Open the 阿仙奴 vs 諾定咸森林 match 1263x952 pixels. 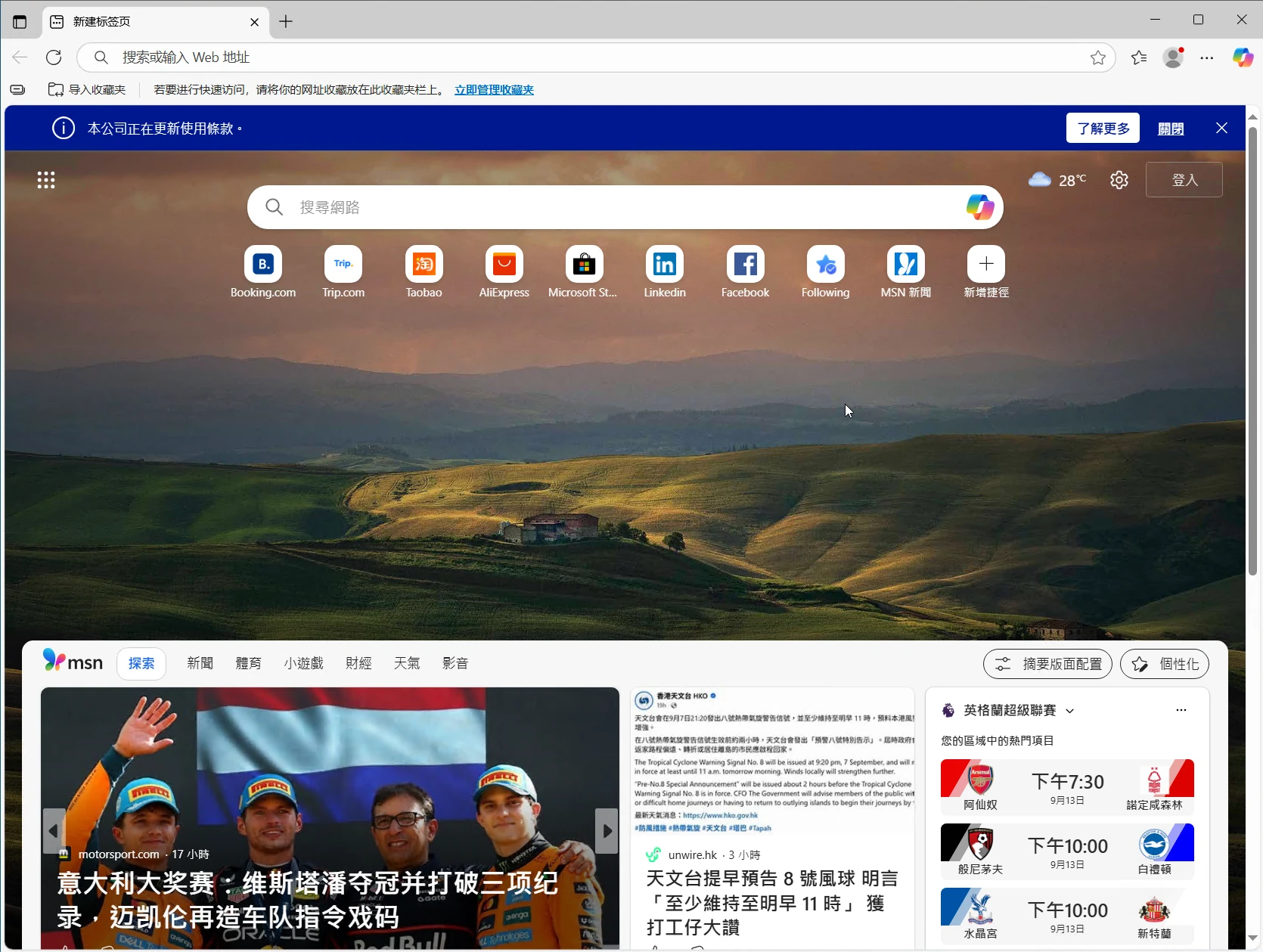click(1067, 787)
